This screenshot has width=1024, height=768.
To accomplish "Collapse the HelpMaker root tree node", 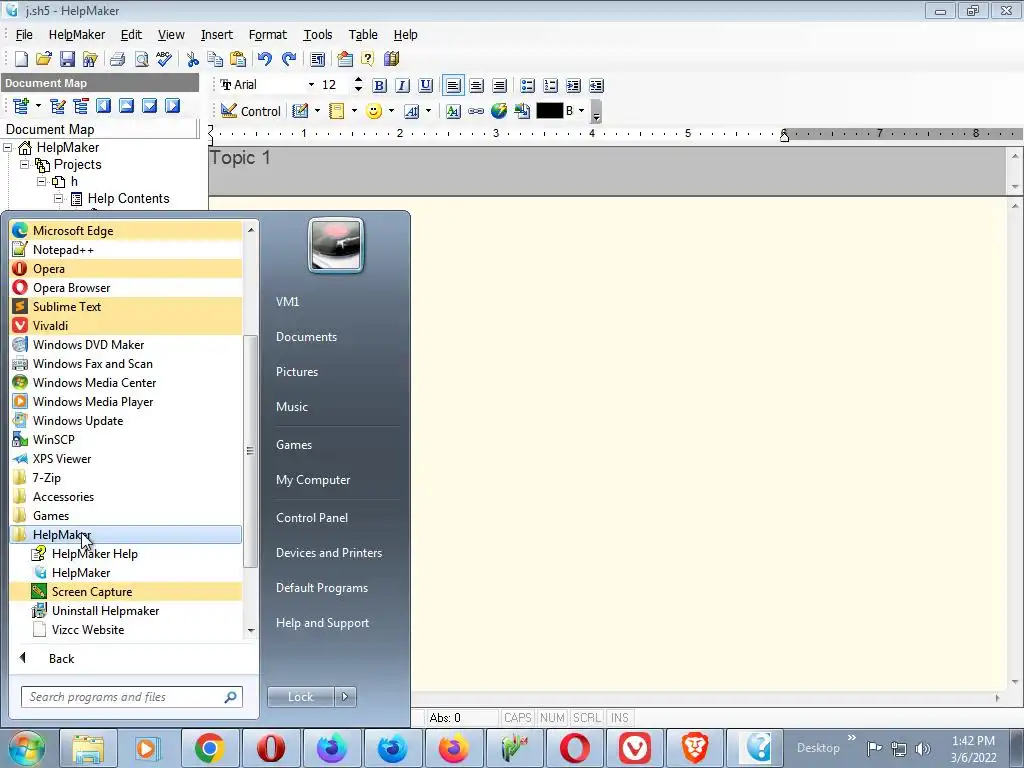I will 8,148.
